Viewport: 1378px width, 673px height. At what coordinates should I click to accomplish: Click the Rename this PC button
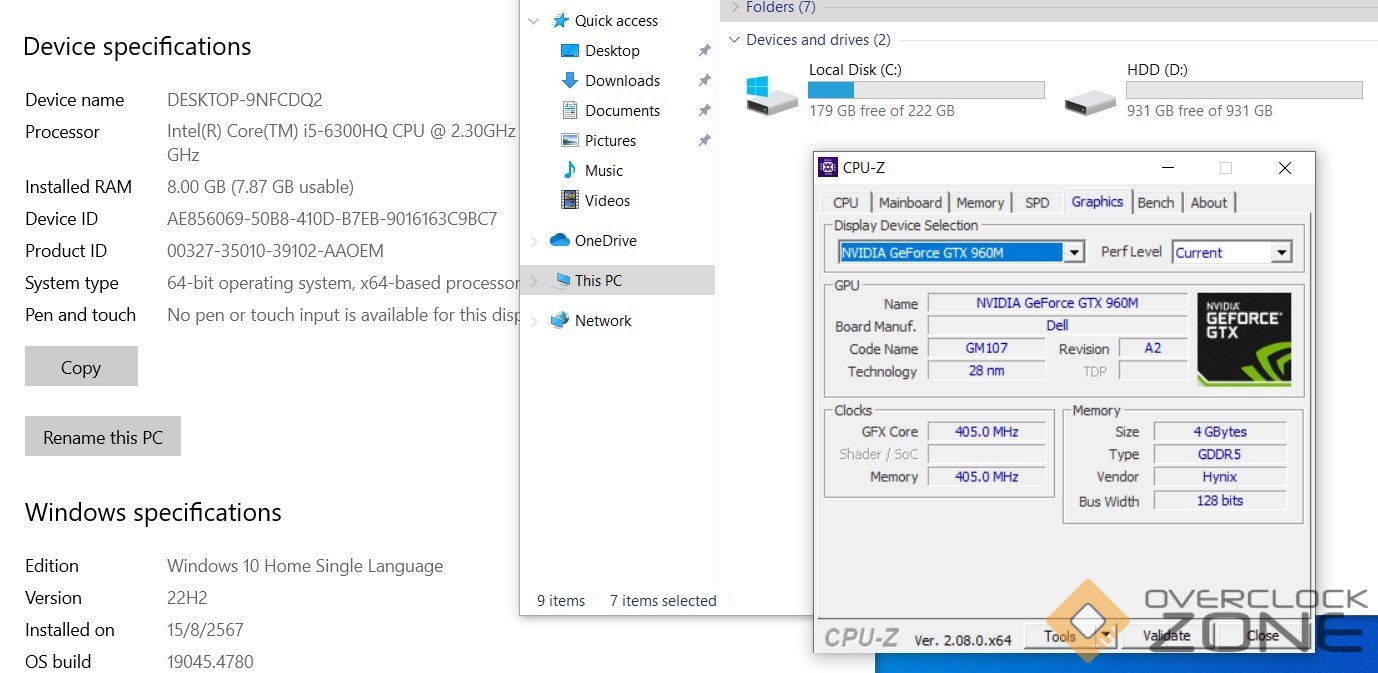coord(103,437)
